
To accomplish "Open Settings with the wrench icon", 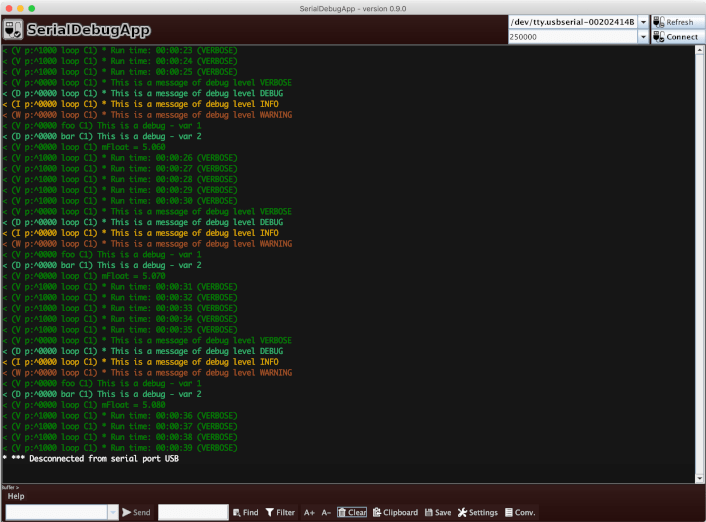I will click(477, 512).
